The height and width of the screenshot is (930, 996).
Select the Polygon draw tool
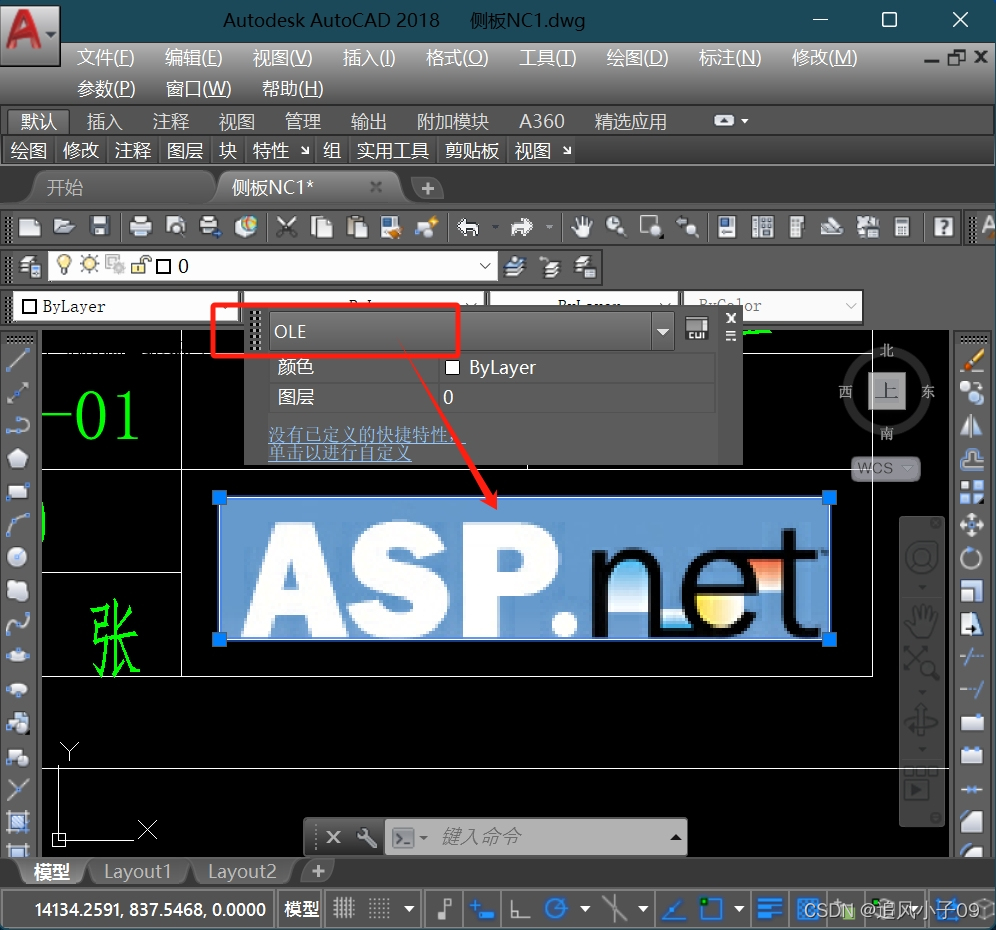[x=18, y=458]
